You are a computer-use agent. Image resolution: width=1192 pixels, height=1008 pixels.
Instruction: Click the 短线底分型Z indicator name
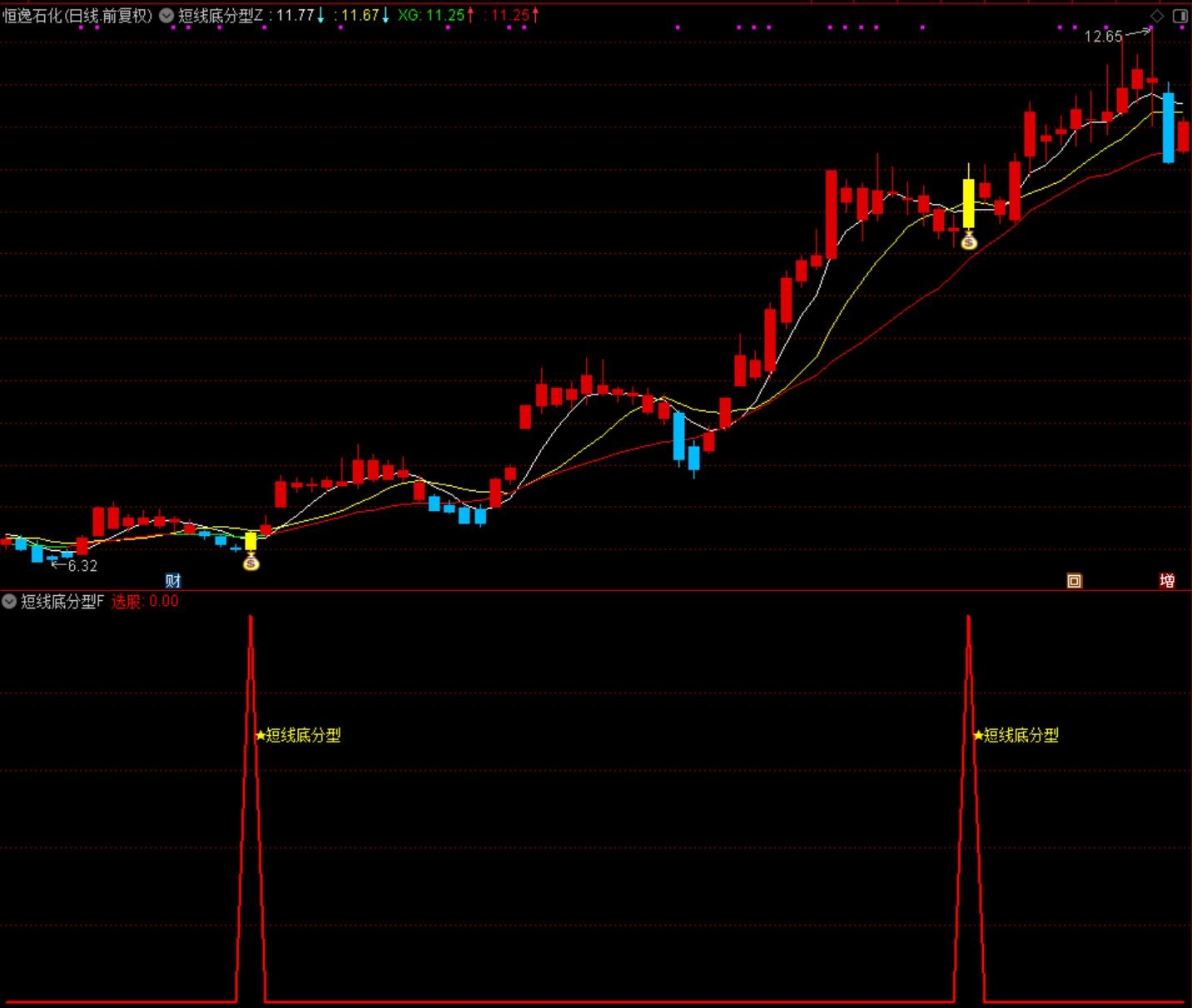(221, 15)
